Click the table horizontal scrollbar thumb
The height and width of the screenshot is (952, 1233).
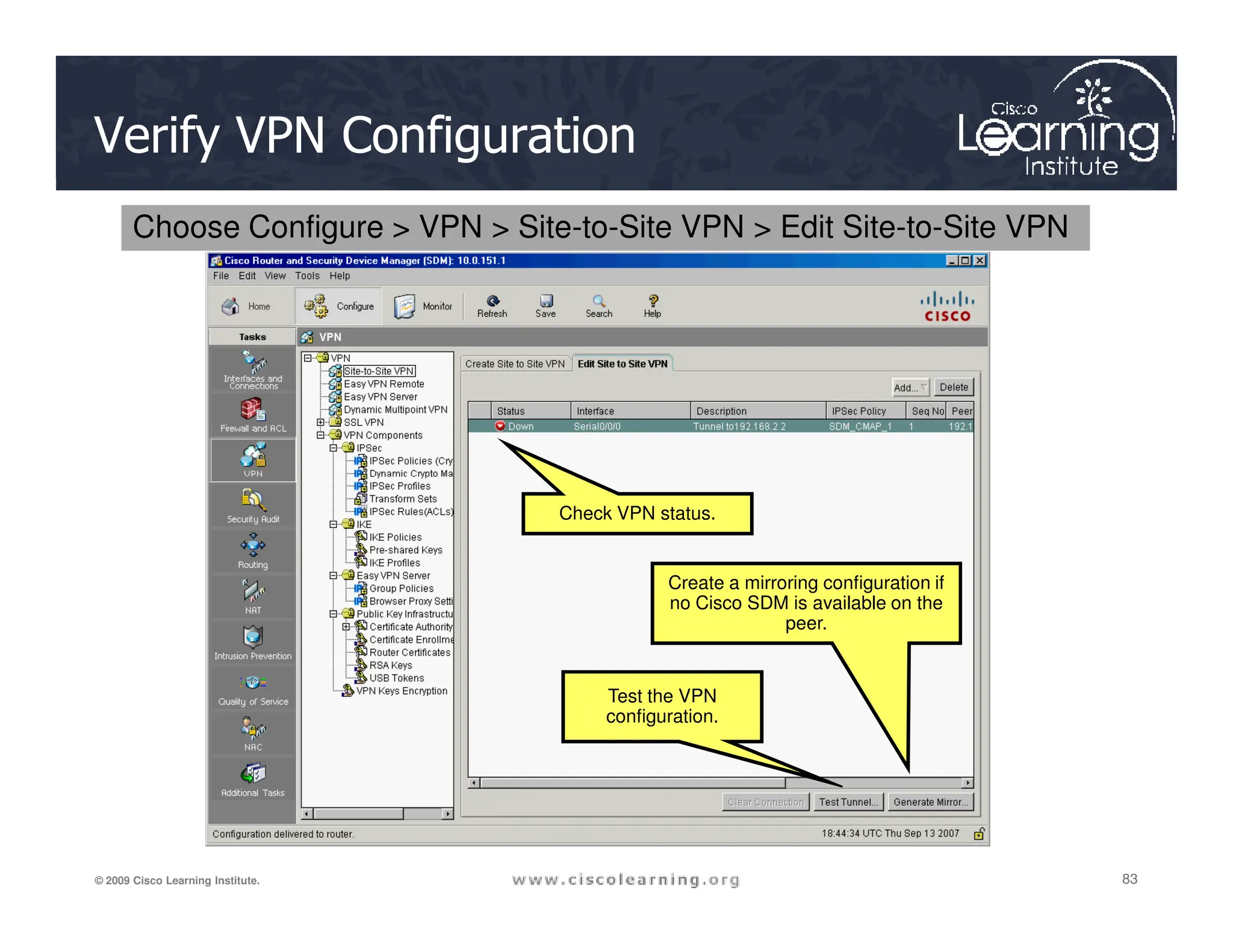pyautogui.click(x=632, y=783)
